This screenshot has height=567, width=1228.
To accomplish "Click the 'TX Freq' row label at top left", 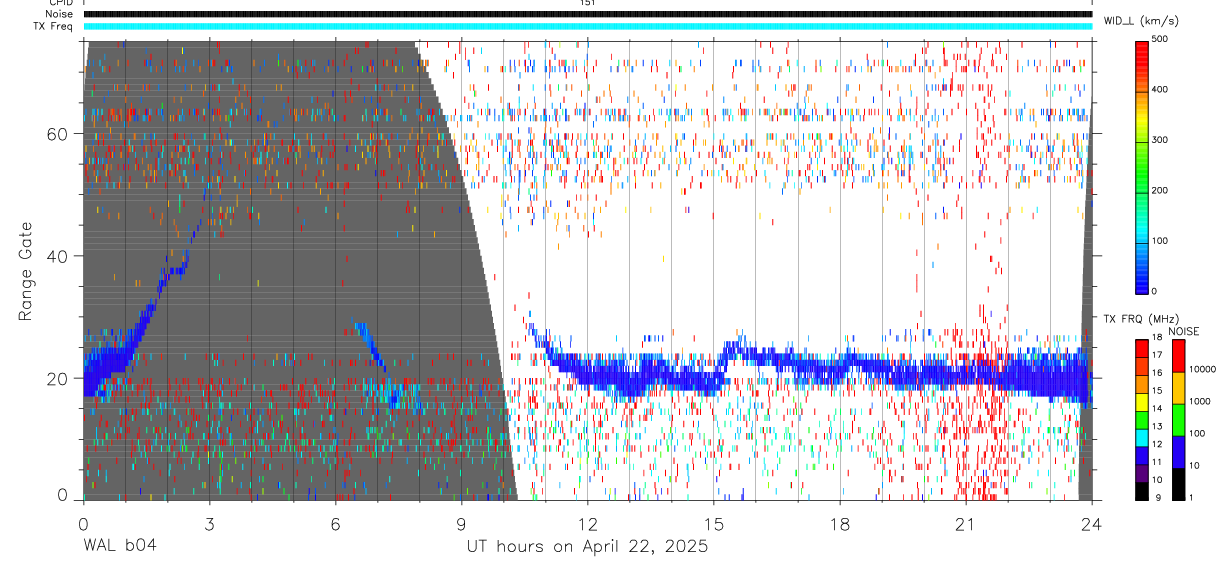I will 53,26.
